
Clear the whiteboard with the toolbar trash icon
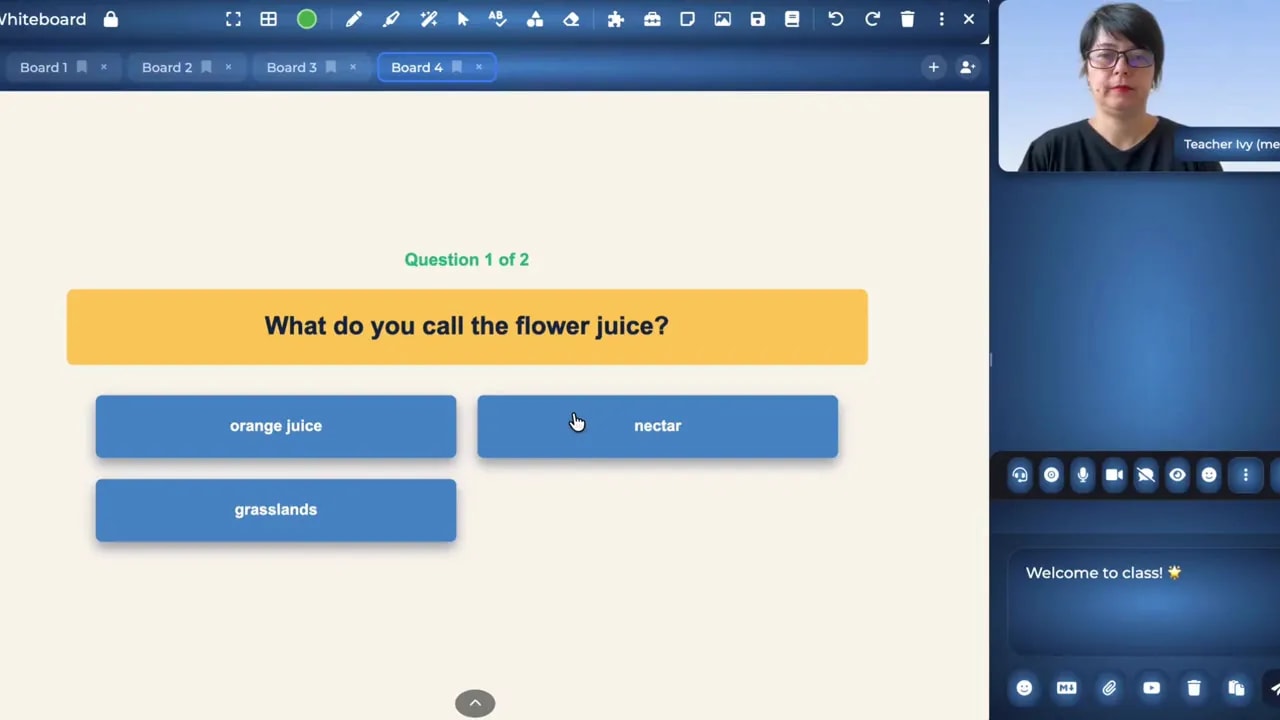pyautogui.click(x=907, y=19)
